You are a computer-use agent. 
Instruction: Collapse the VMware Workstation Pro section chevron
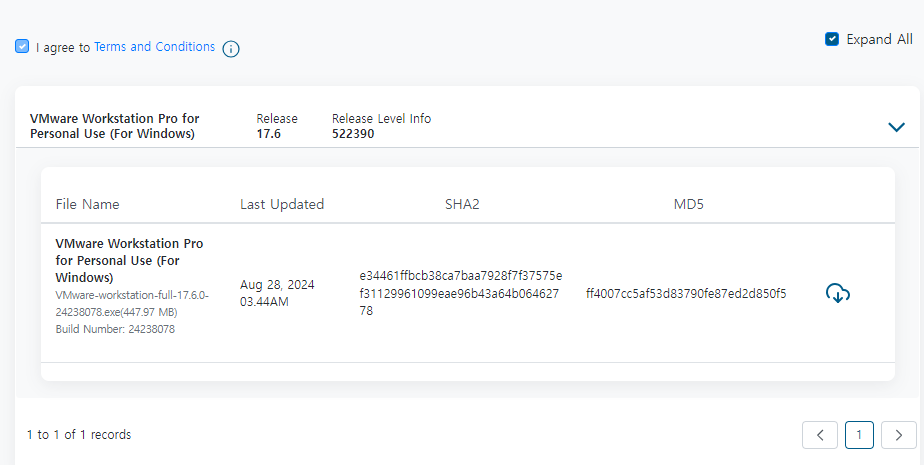(x=896, y=127)
